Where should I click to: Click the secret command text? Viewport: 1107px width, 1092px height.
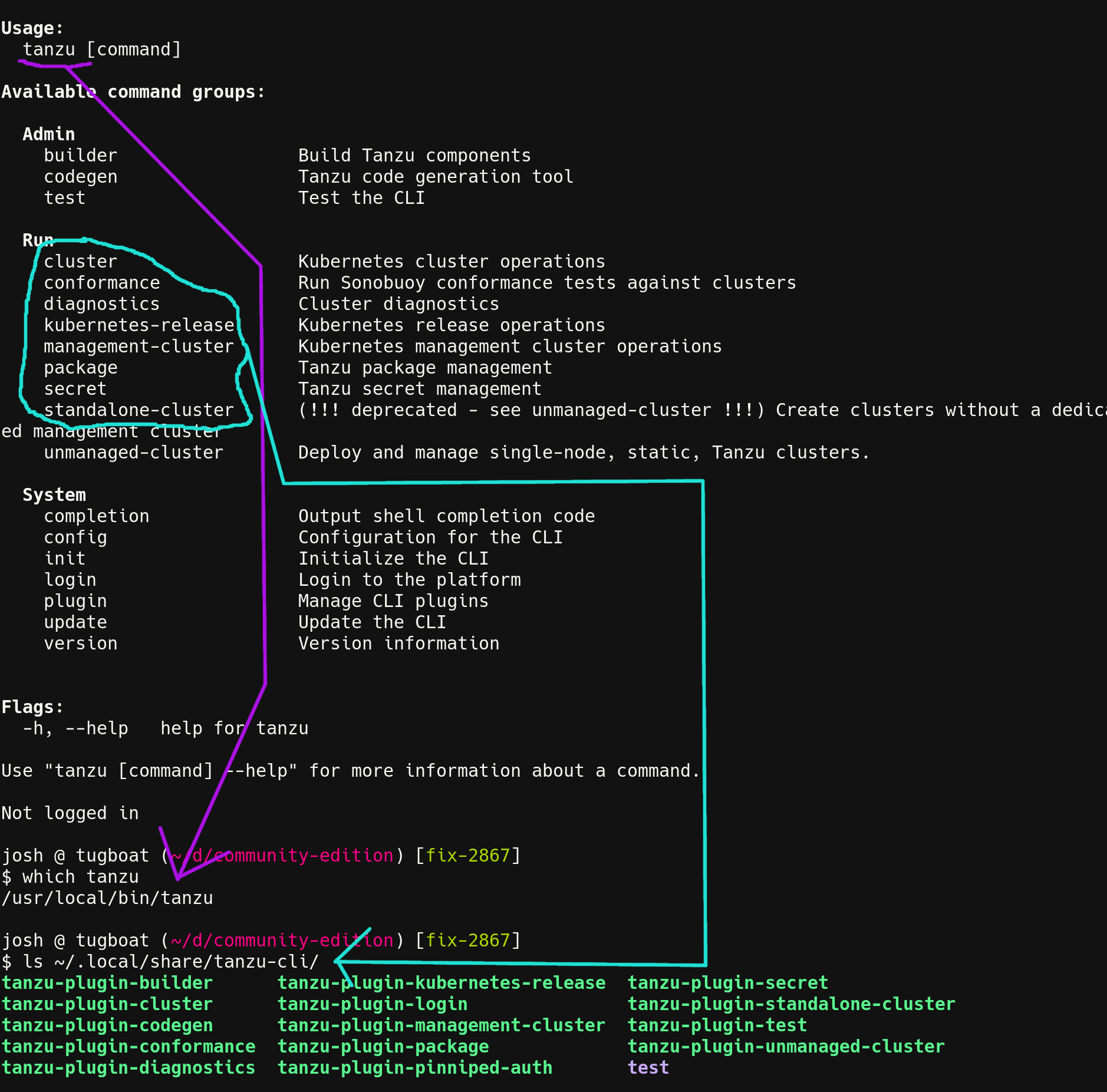click(75, 388)
